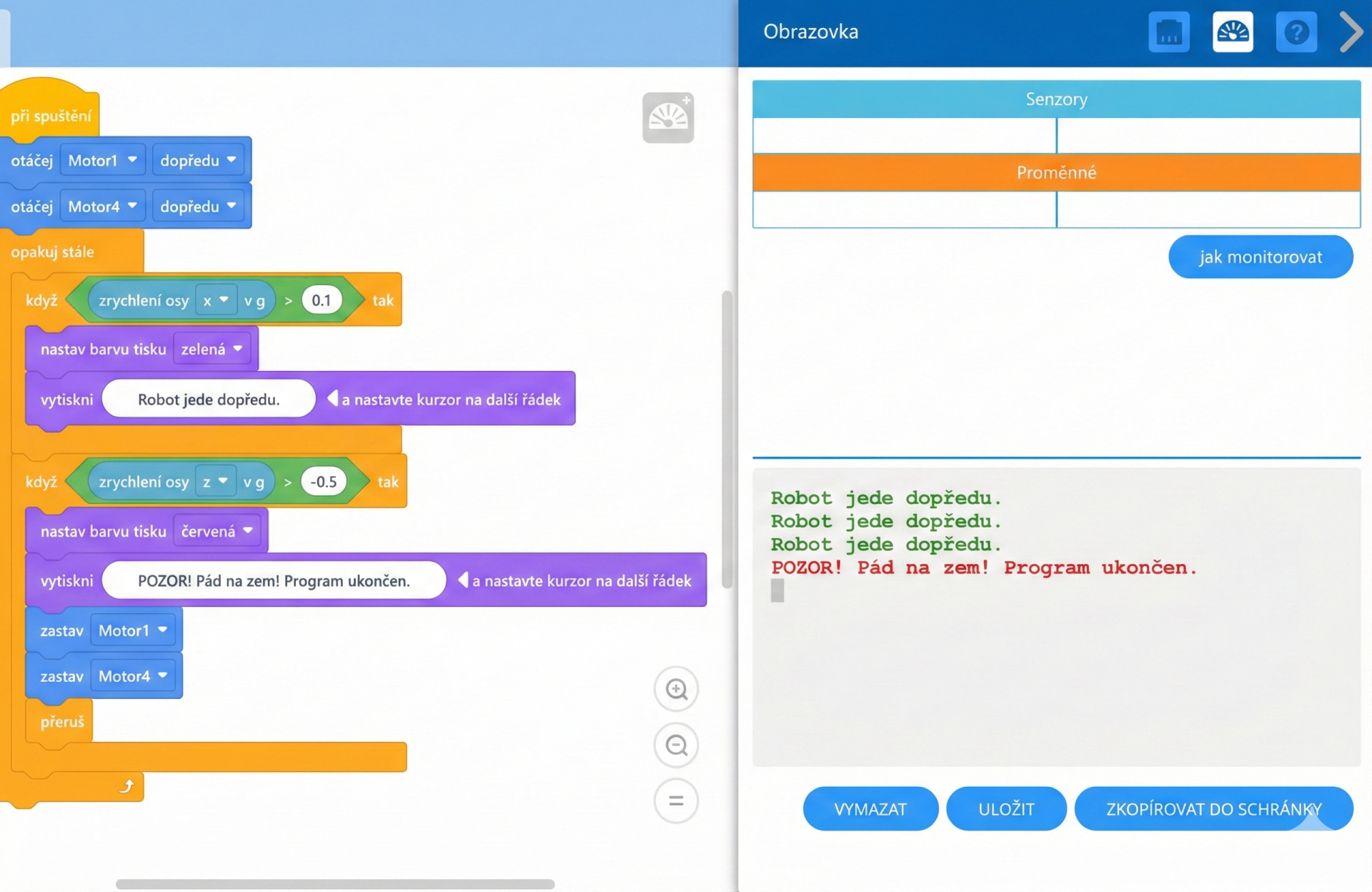1372x892 pixels.
Task: Collapse panel with right chevron arrow
Action: 1351,32
